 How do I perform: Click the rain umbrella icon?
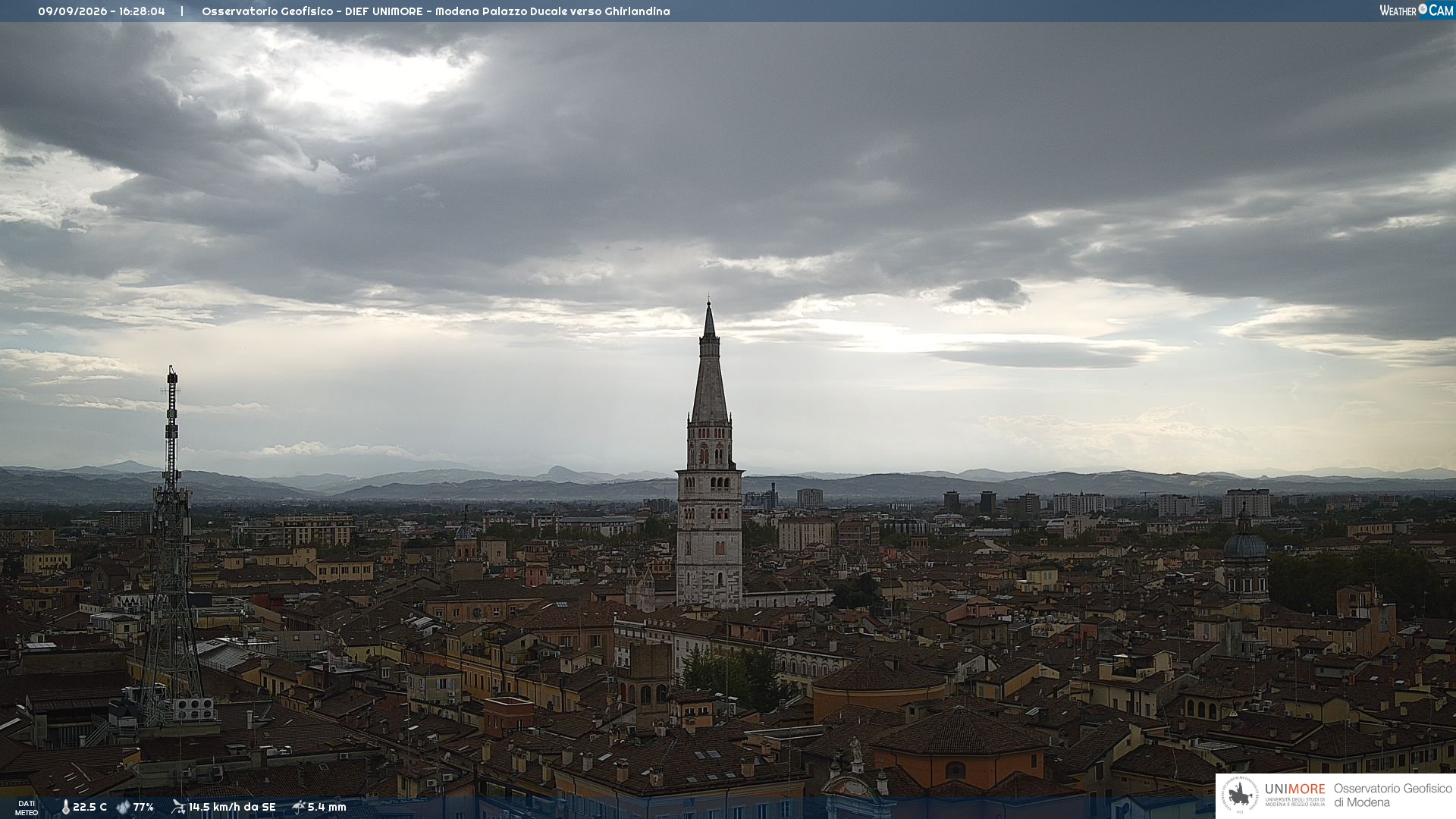(x=299, y=807)
